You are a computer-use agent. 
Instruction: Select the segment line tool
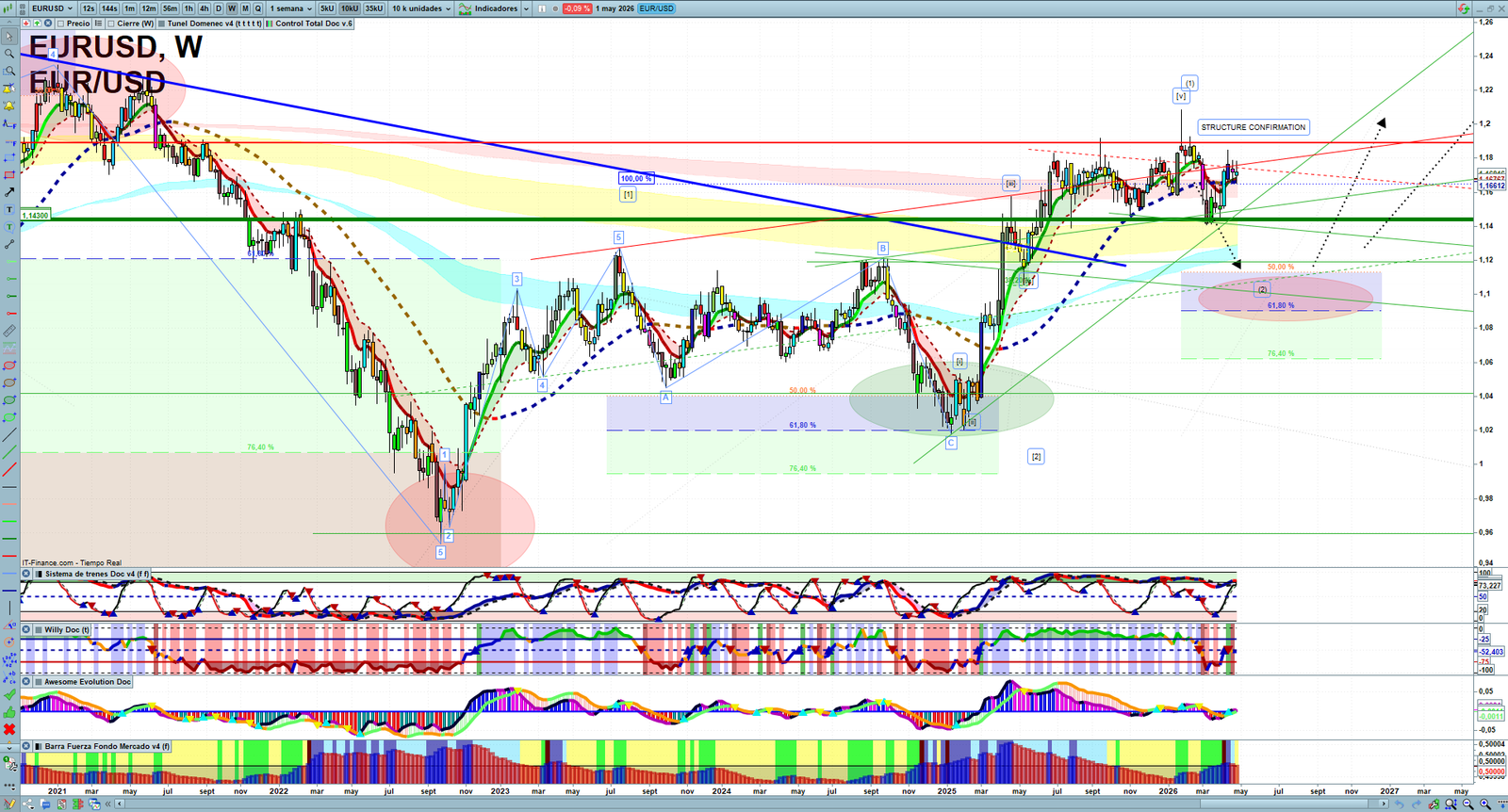click(x=8, y=244)
